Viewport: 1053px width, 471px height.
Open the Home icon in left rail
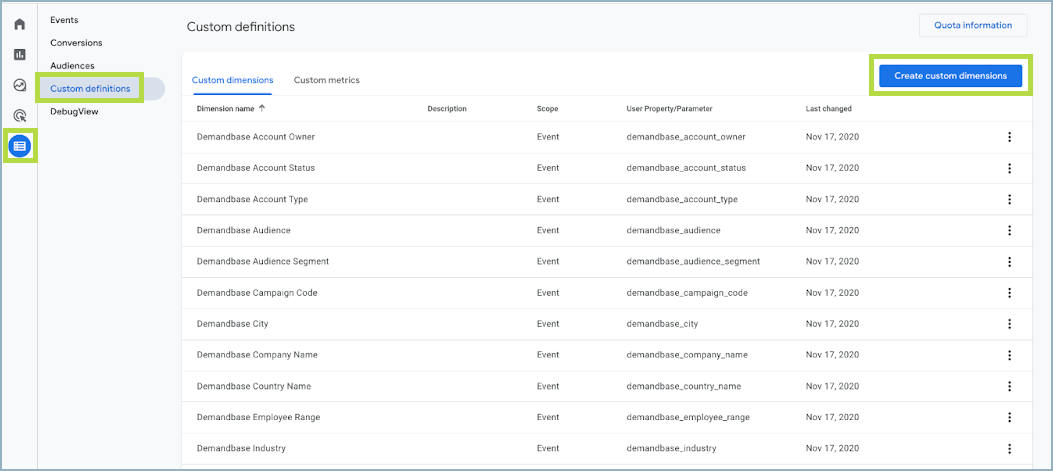19,24
